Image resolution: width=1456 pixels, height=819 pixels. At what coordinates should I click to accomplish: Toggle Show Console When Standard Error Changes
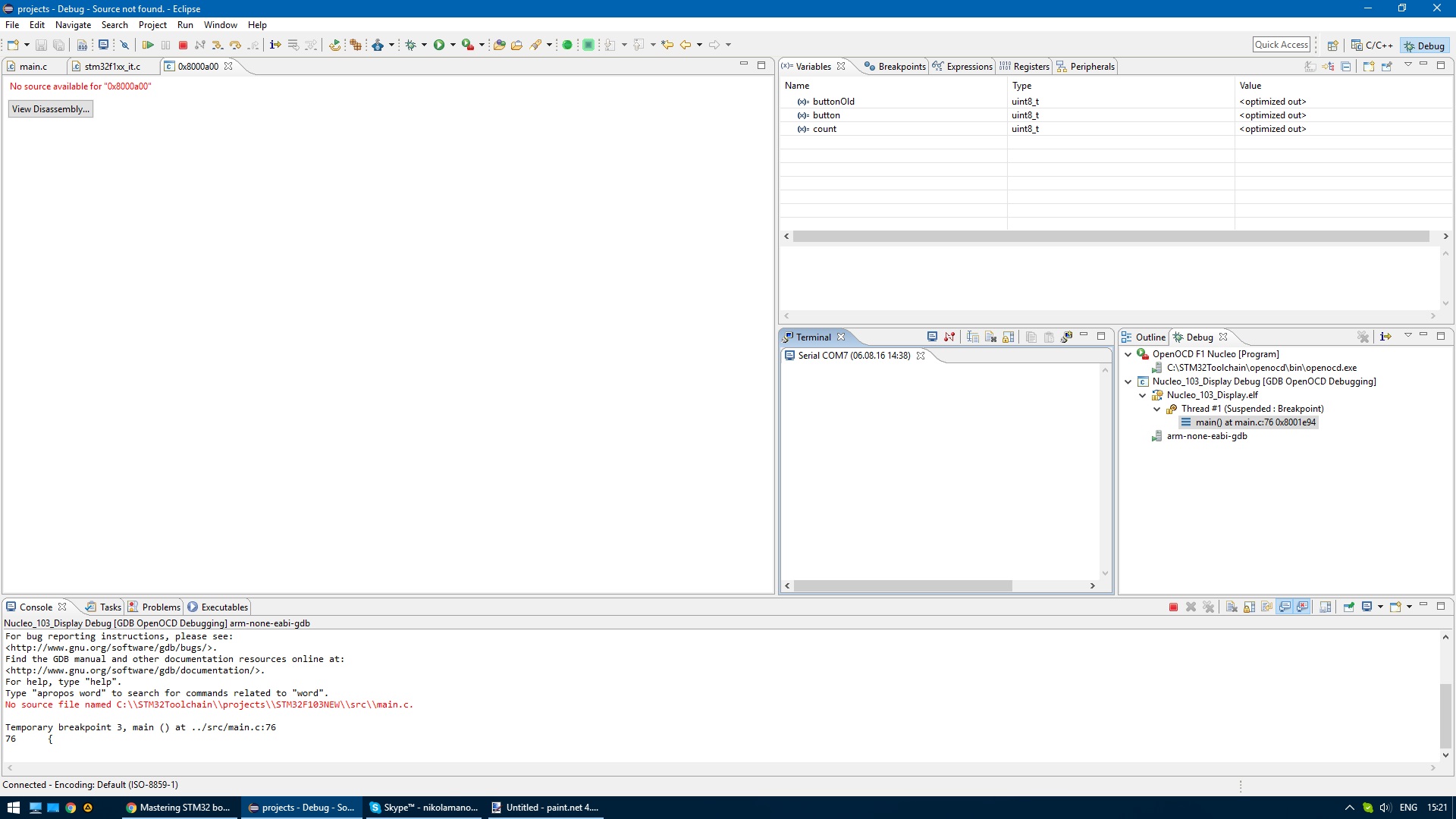1302,607
